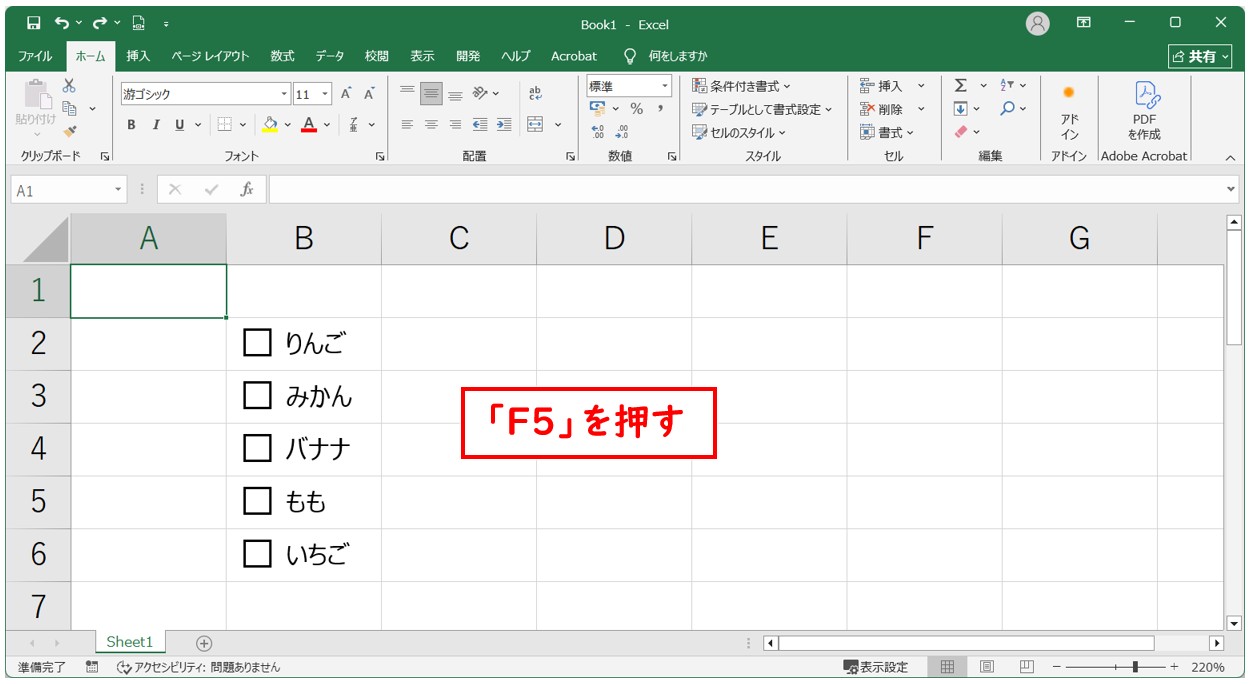Apply Percent Style format

pos(636,109)
